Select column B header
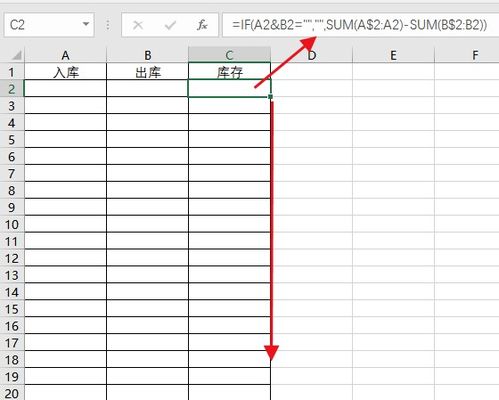499x400 pixels. click(147, 55)
